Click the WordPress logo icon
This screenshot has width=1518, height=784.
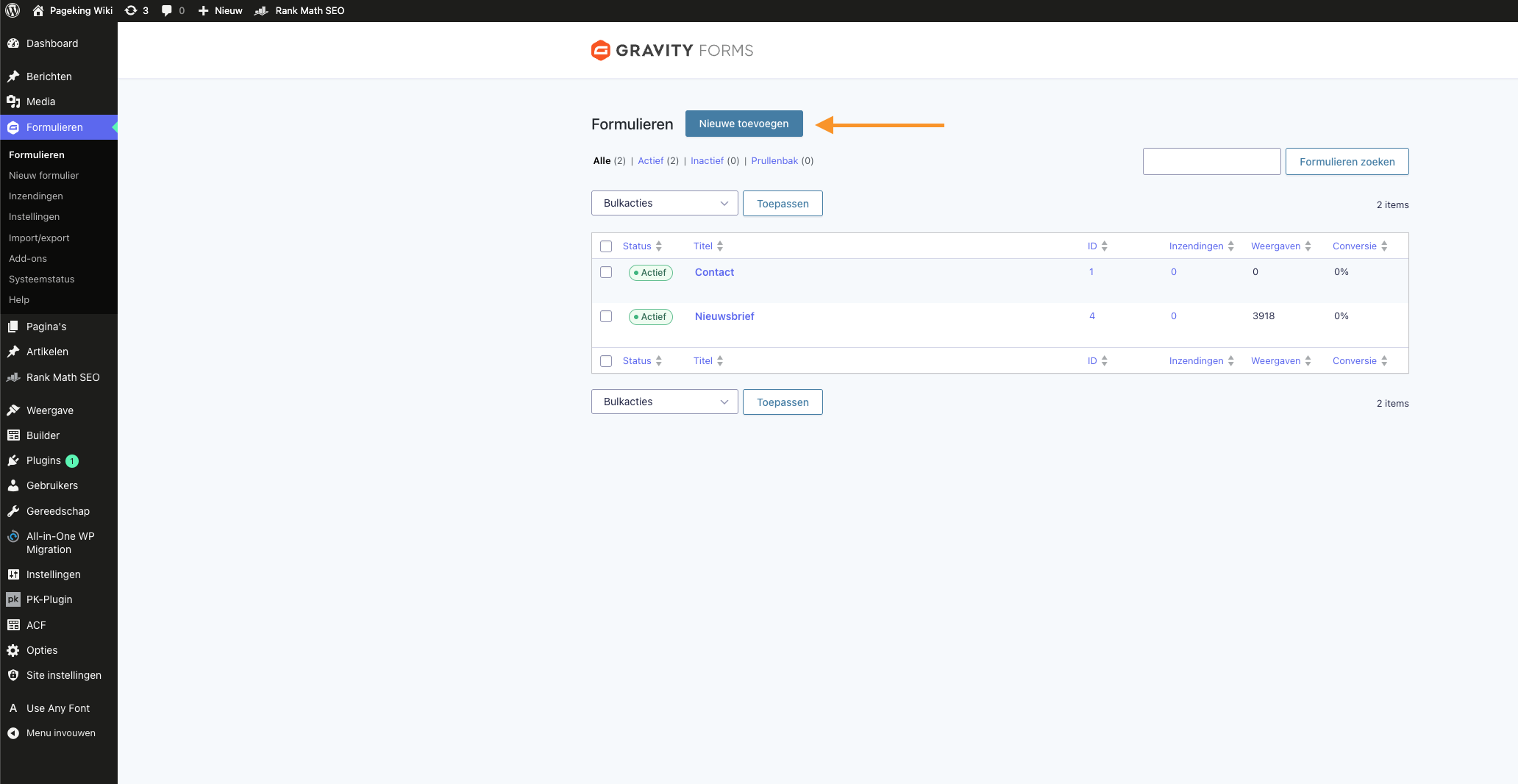[x=13, y=10]
